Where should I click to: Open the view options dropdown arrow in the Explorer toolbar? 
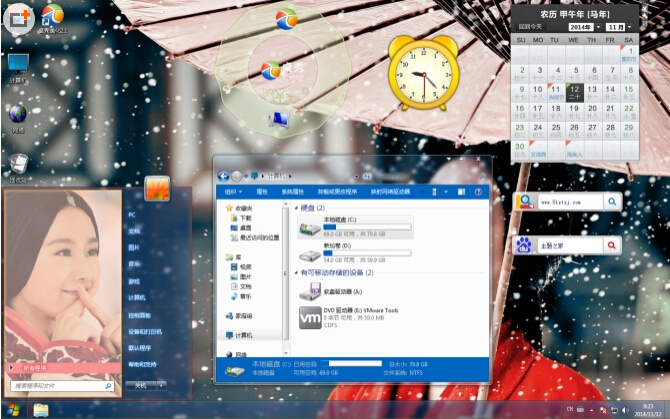pos(446,192)
